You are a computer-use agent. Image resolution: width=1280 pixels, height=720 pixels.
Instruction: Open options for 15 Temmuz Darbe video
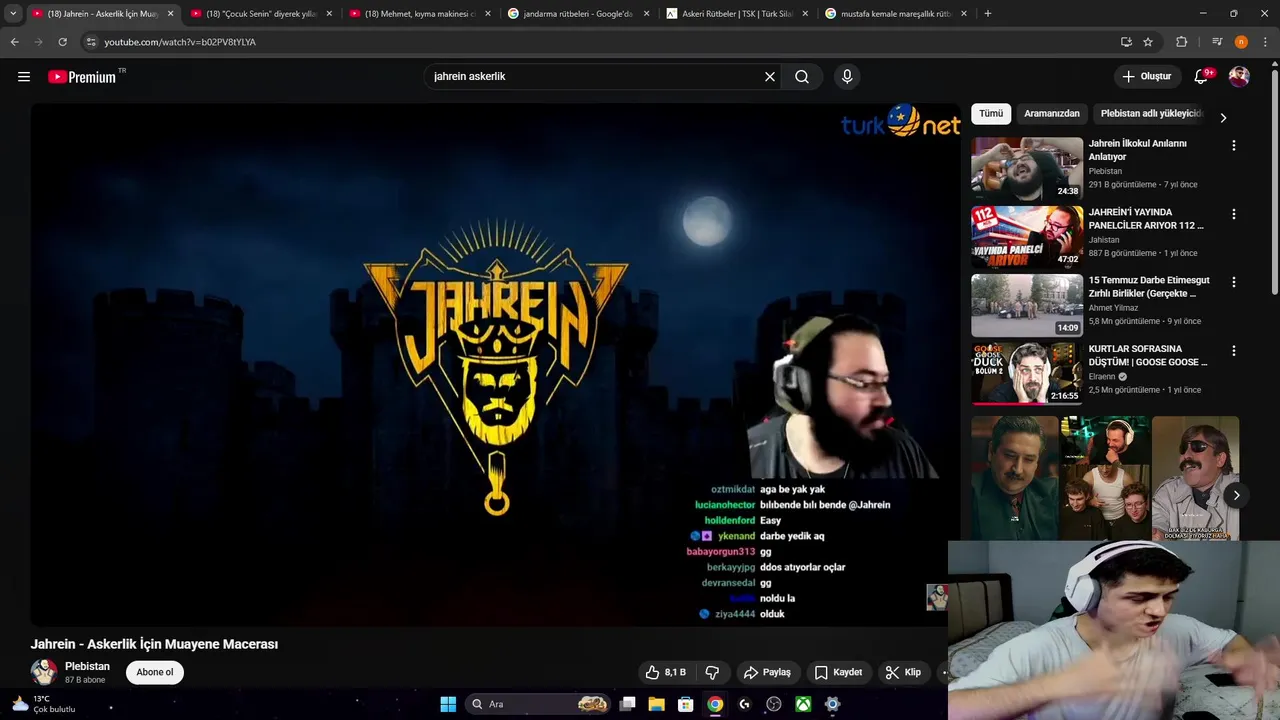coord(1233,283)
